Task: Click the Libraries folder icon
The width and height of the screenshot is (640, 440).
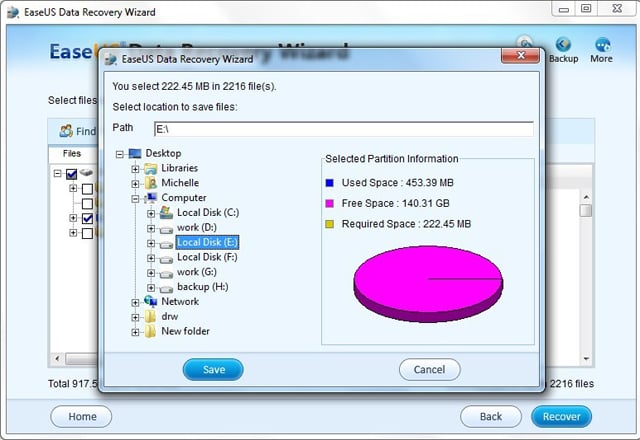Action: pos(151,168)
